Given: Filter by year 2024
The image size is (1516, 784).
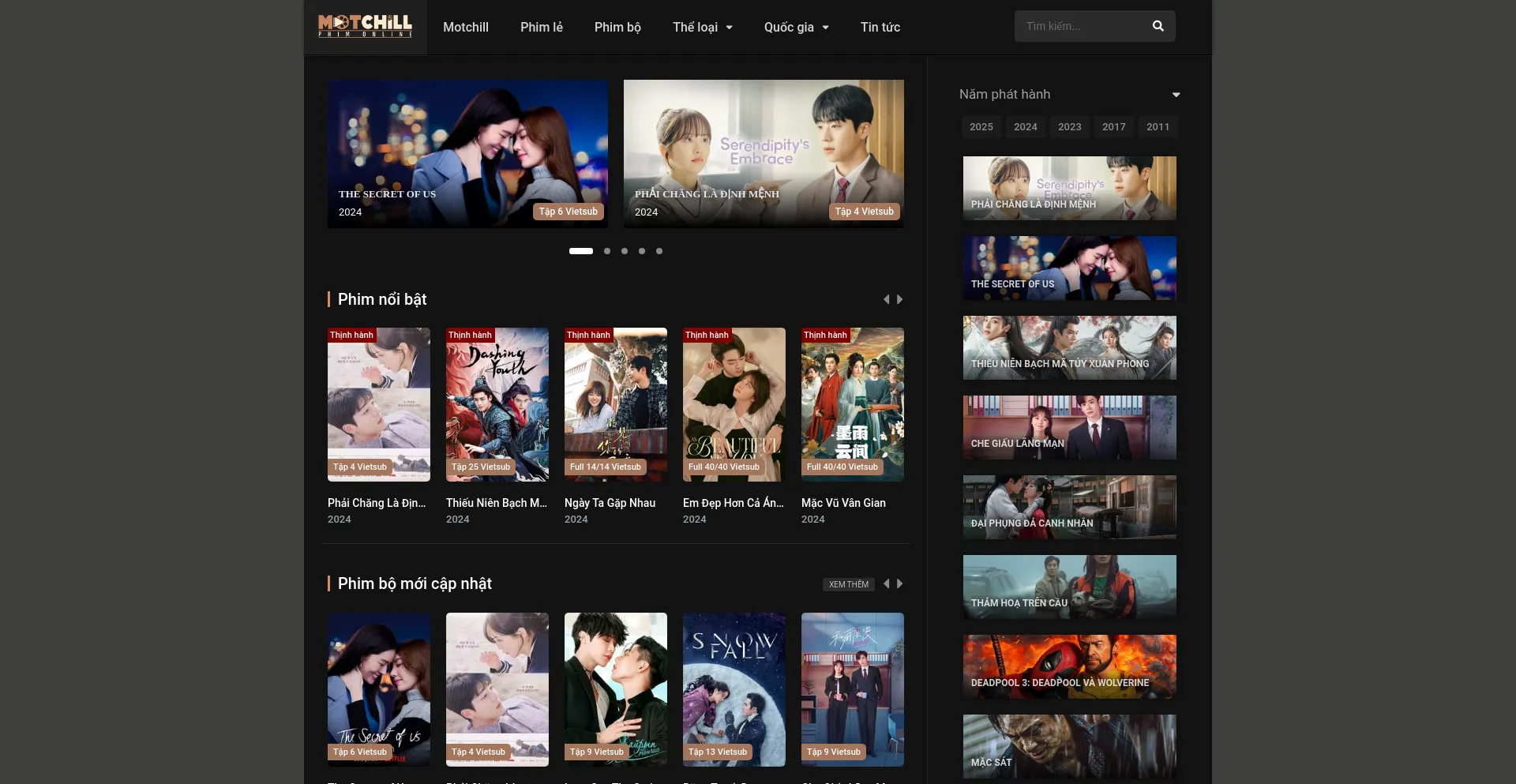Looking at the screenshot, I should pyautogui.click(x=1026, y=126).
